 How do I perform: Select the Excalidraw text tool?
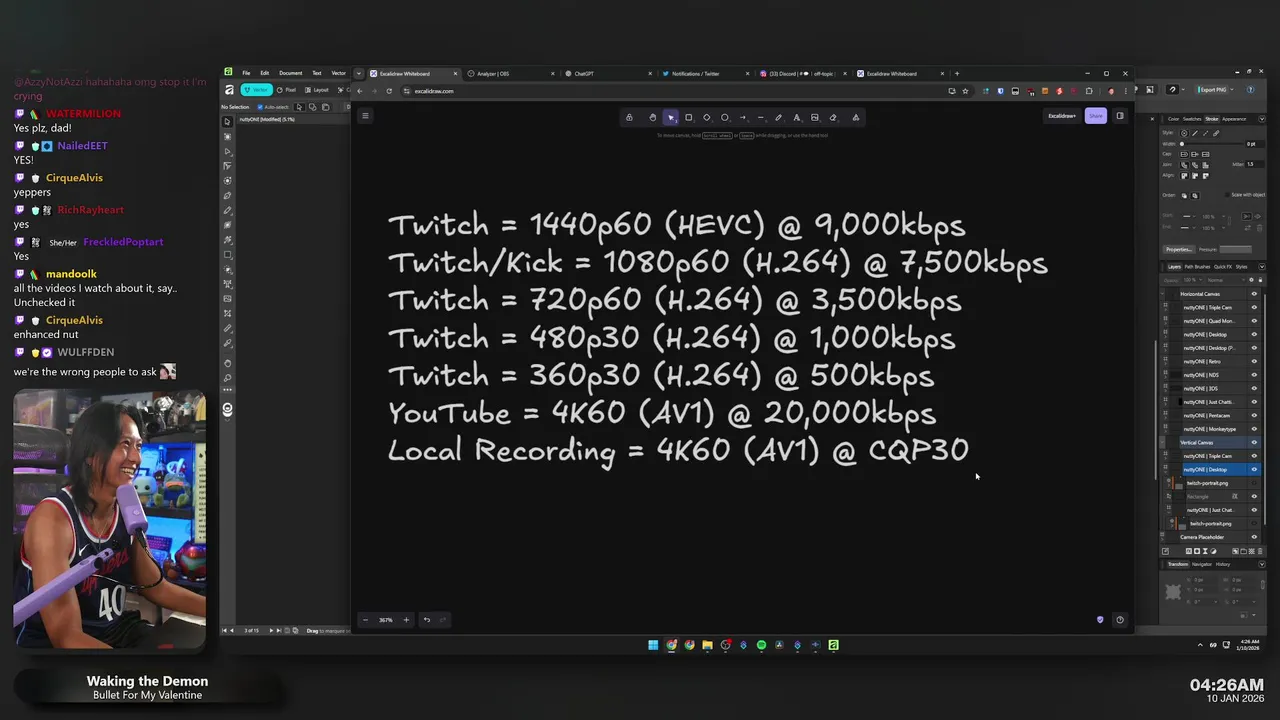click(797, 117)
